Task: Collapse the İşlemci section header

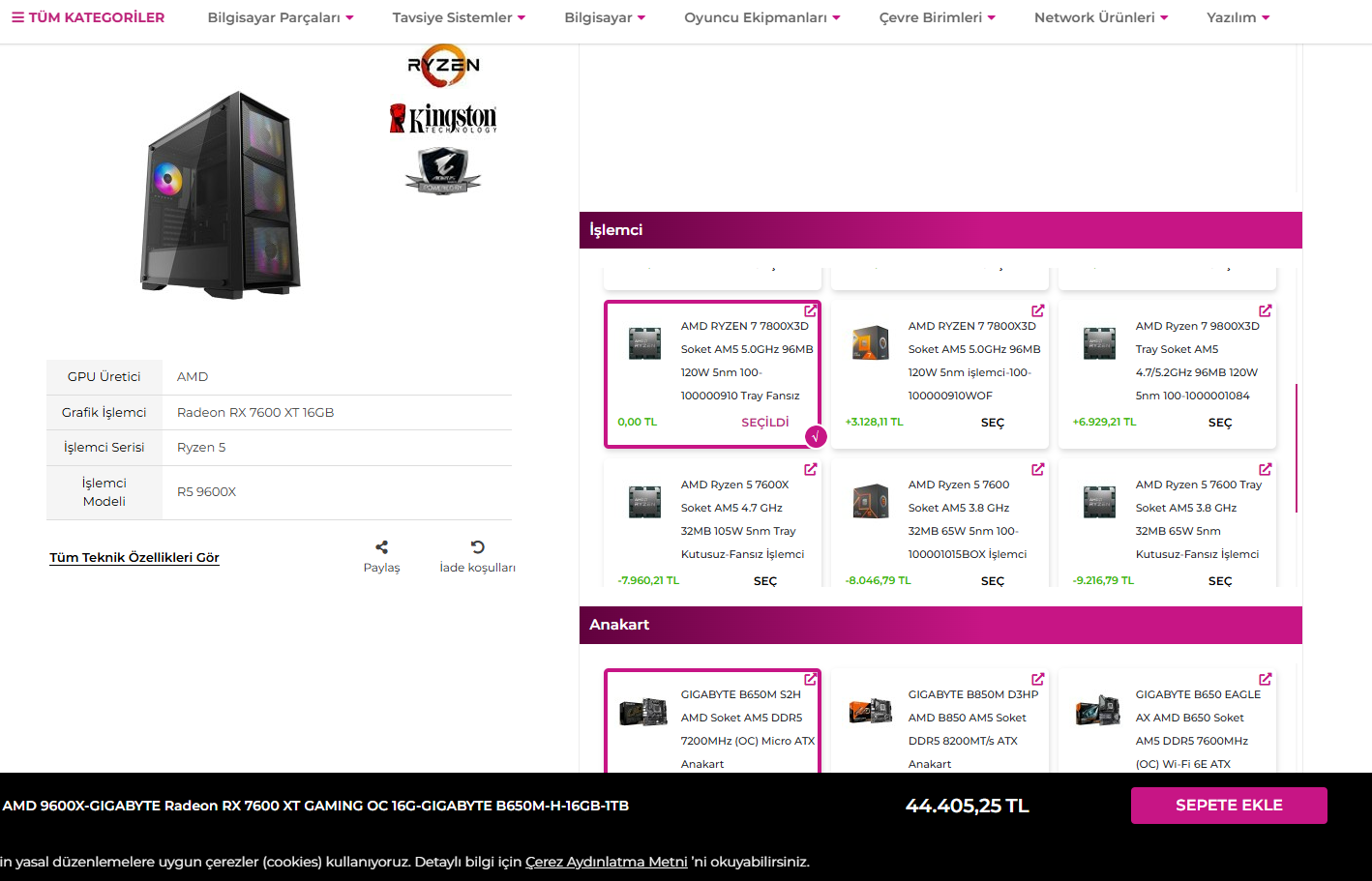Action: (940, 230)
